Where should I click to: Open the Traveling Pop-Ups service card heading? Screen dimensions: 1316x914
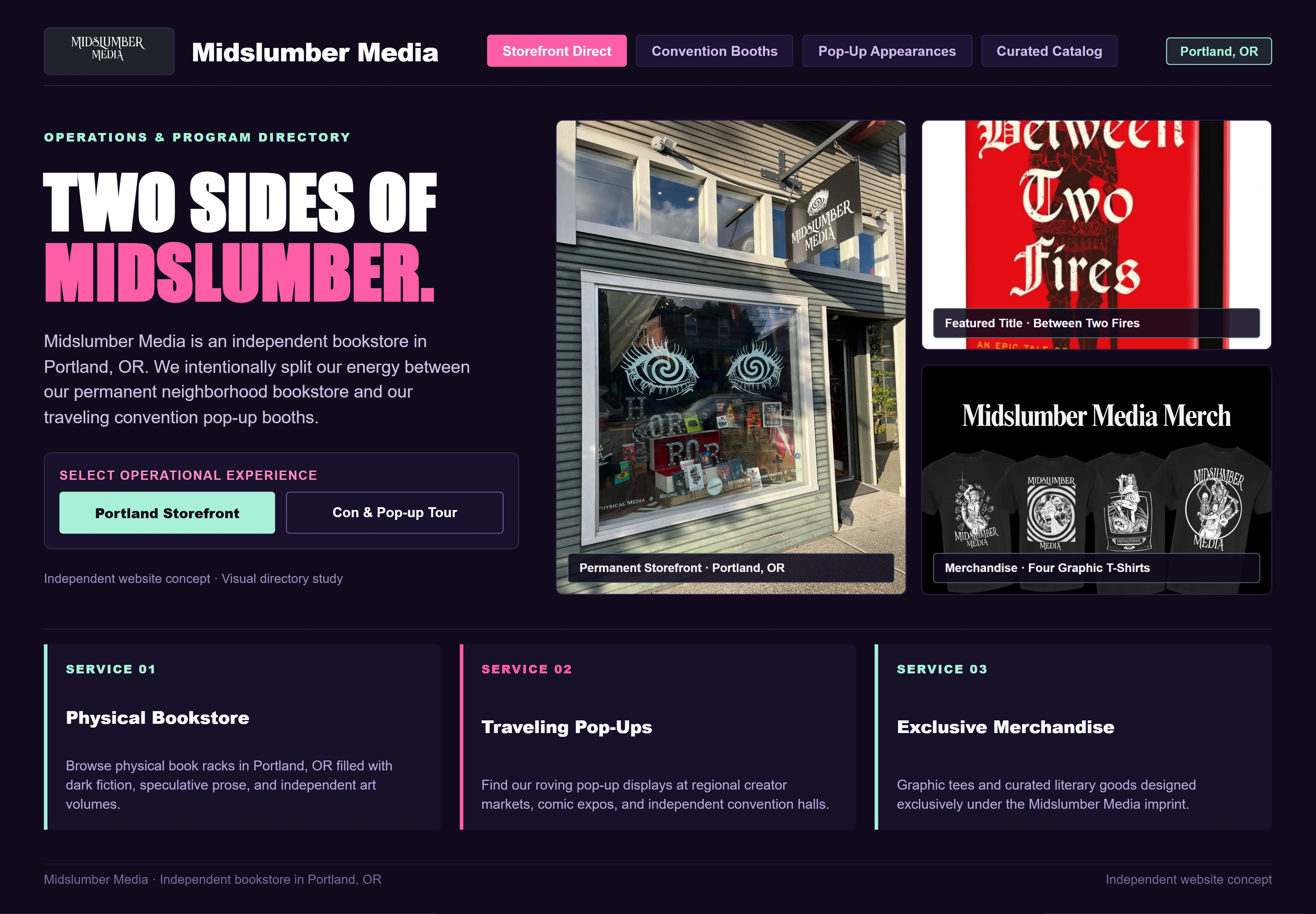[566, 727]
